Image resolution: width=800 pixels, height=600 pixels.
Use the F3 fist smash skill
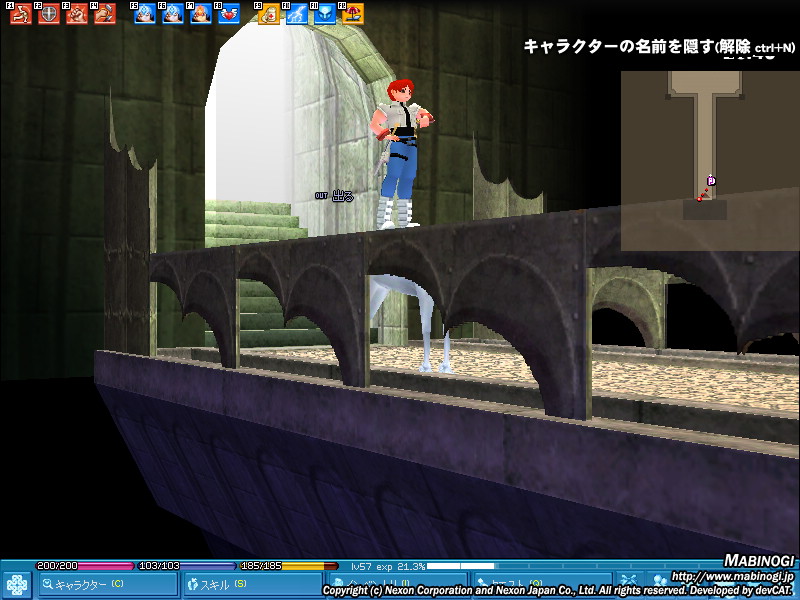[x=77, y=14]
